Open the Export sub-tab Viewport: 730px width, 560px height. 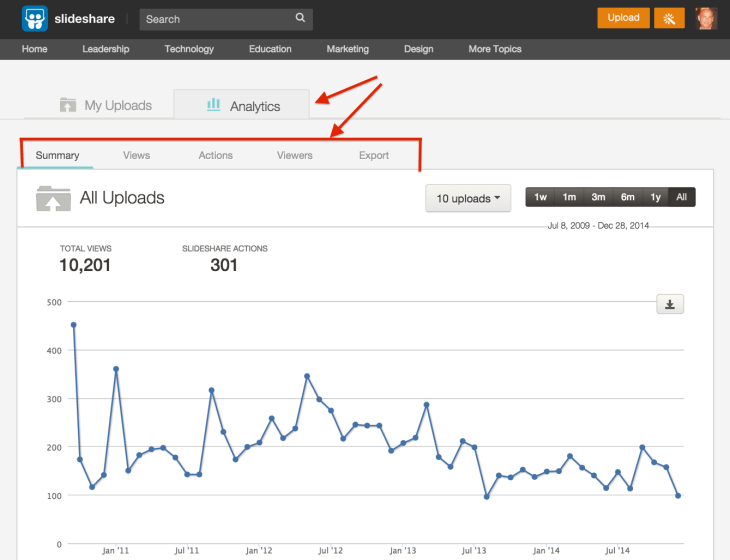tap(374, 155)
